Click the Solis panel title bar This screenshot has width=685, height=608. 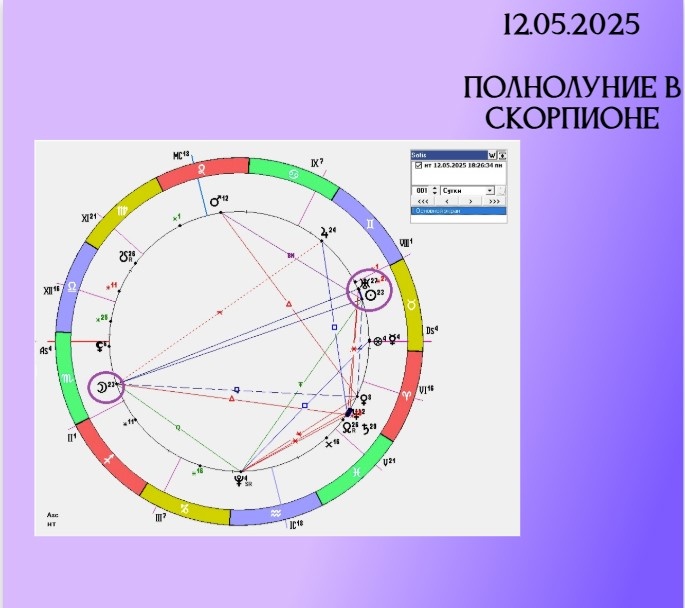[449, 155]
